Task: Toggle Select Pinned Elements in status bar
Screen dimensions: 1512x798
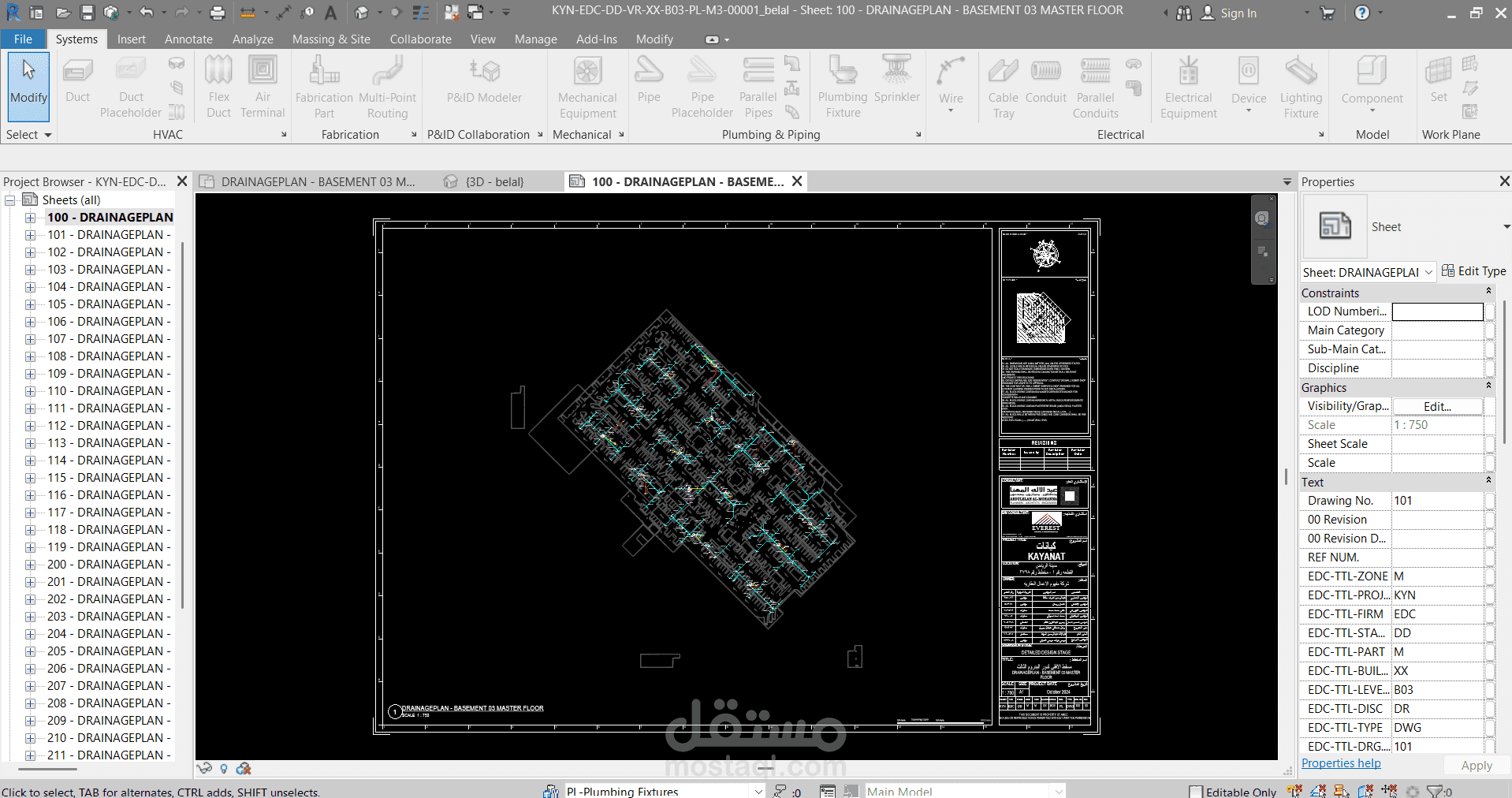Action: click(1342, 791)
